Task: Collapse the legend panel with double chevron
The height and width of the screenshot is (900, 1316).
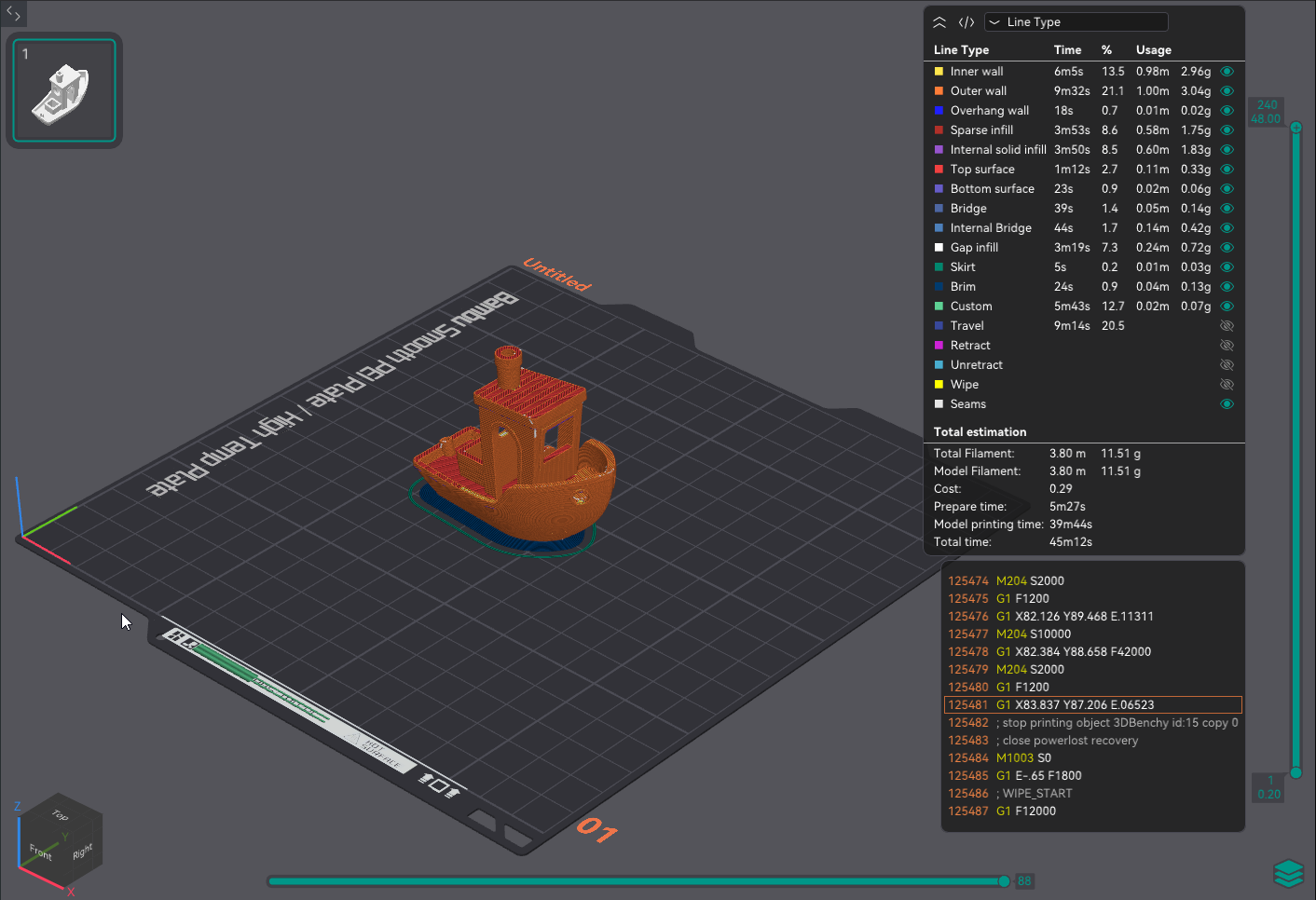Action: (939, 22)
